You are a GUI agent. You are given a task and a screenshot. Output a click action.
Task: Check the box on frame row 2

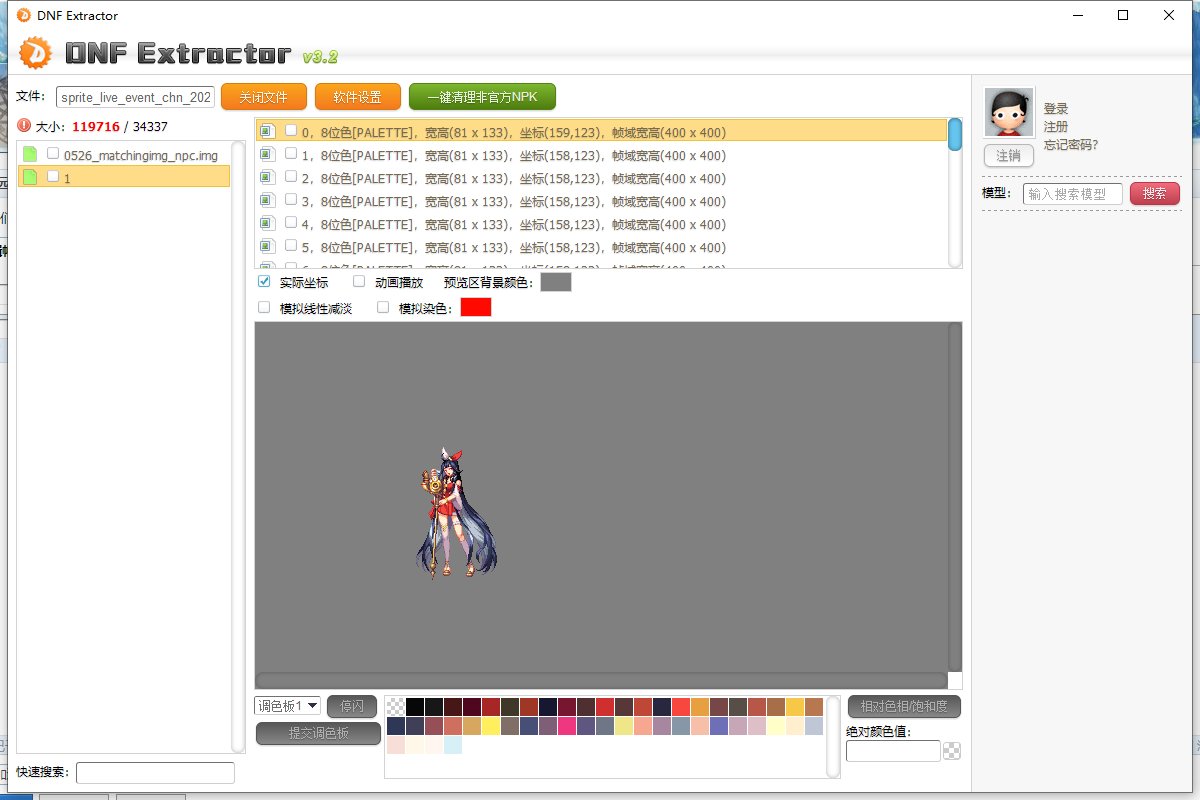coord(291,177)
